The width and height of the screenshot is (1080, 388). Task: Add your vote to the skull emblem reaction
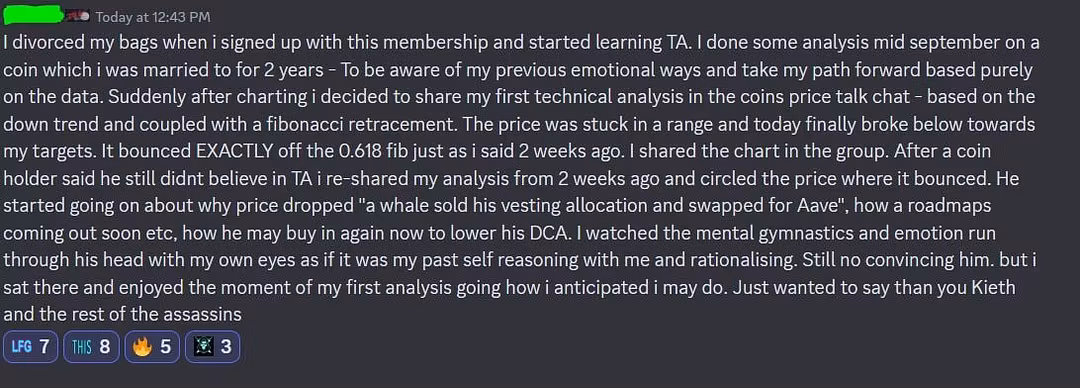[x=212, y=347]
